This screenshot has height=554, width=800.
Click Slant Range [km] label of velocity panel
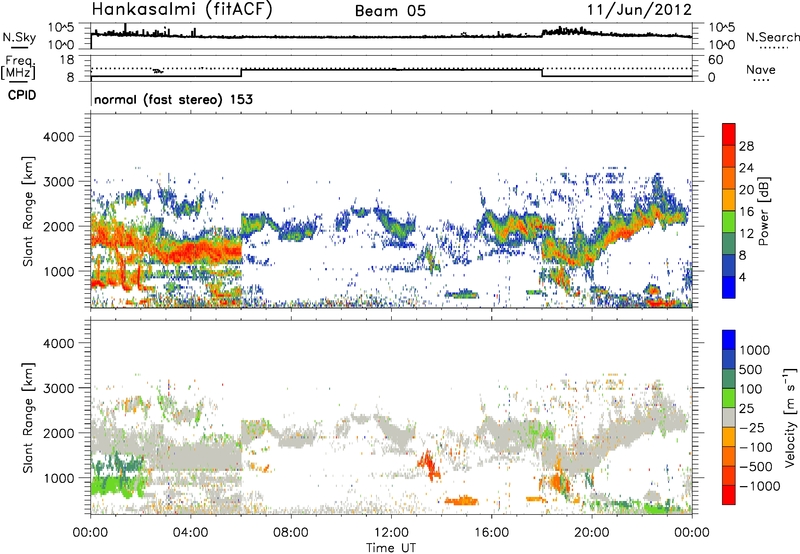click(x=28, y=418)
